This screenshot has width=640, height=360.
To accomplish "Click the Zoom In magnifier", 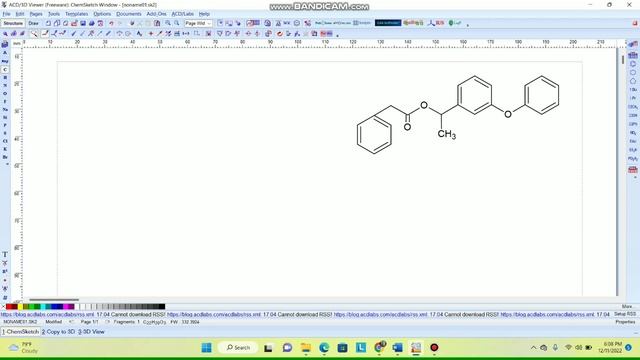I will [168, 23].
